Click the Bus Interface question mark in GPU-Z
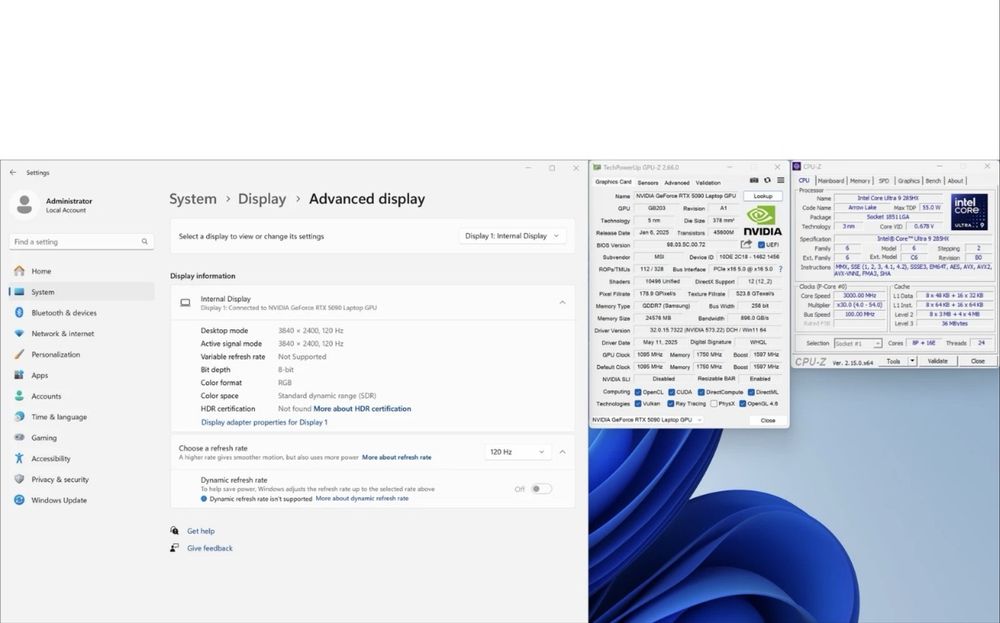 pos(781,269)
